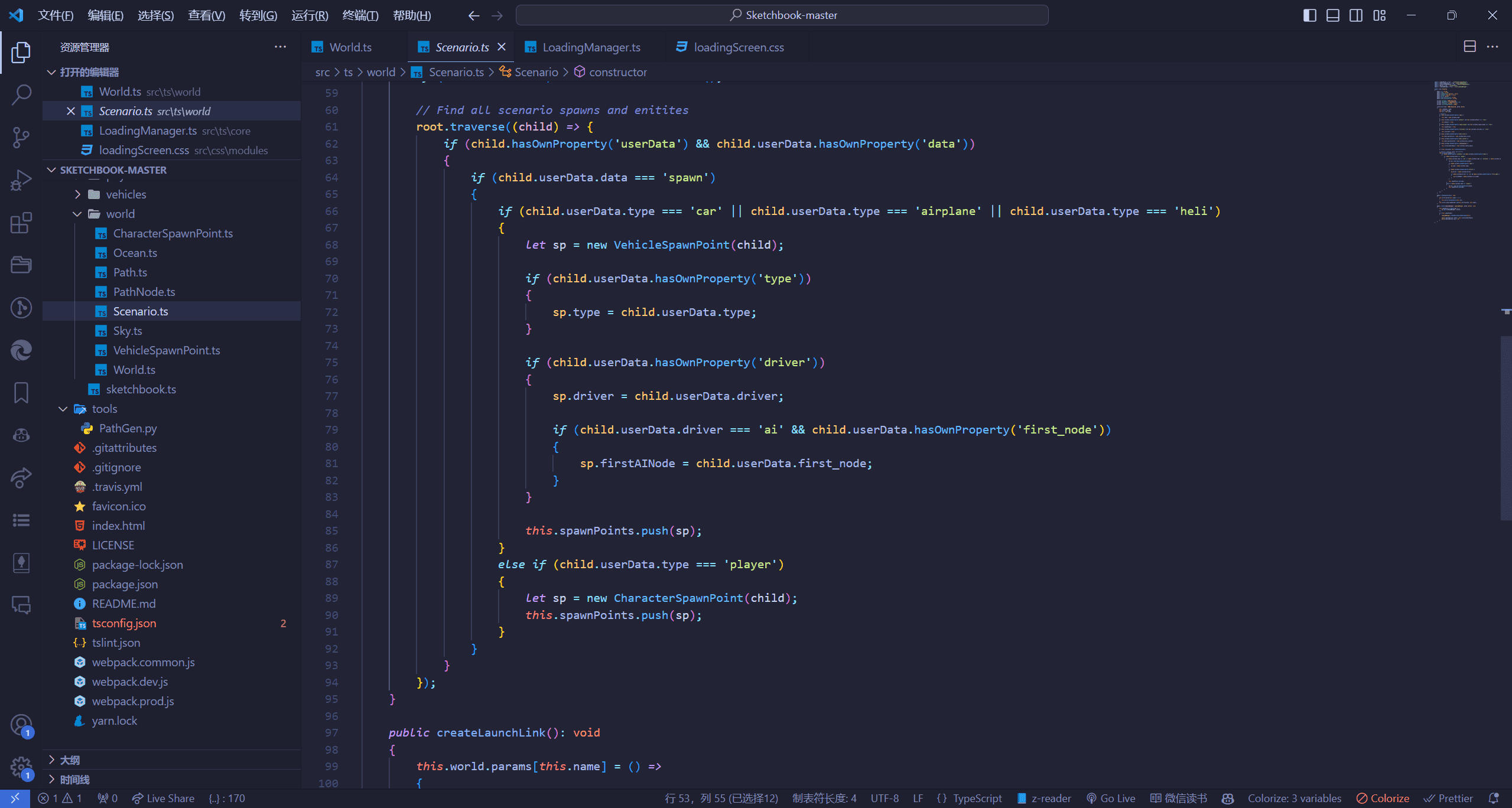
Task: Show errors and warnings in status bar
Action: (60, 799)
